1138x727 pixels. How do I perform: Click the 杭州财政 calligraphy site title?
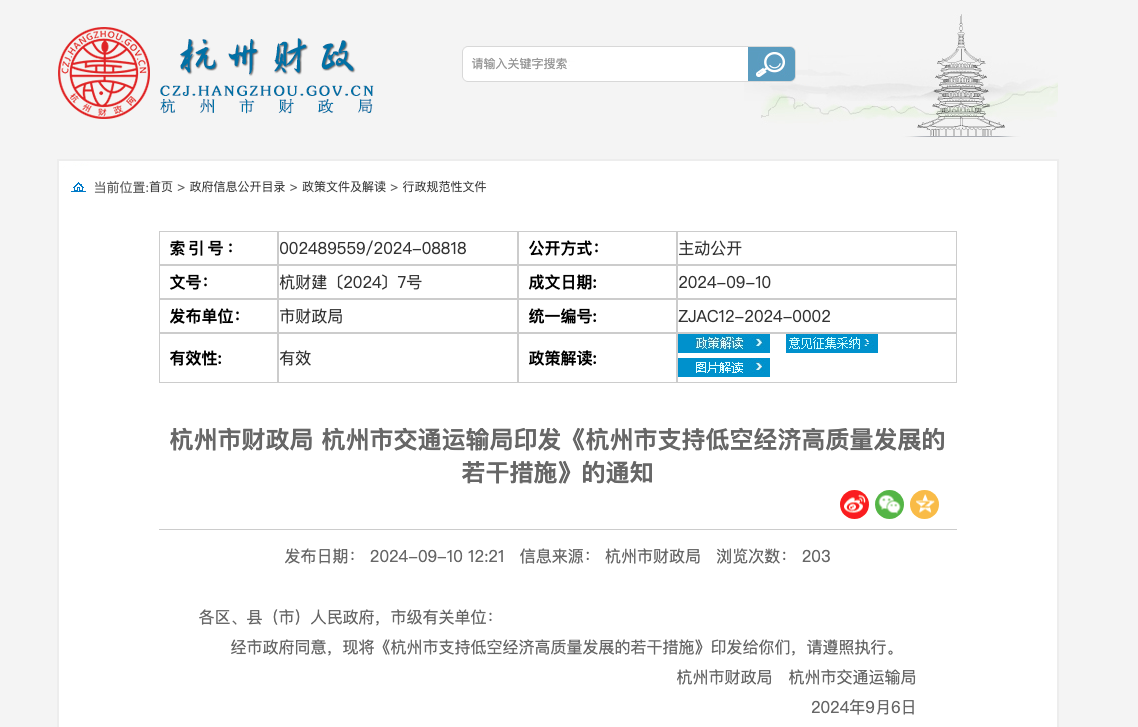point(266,58)
